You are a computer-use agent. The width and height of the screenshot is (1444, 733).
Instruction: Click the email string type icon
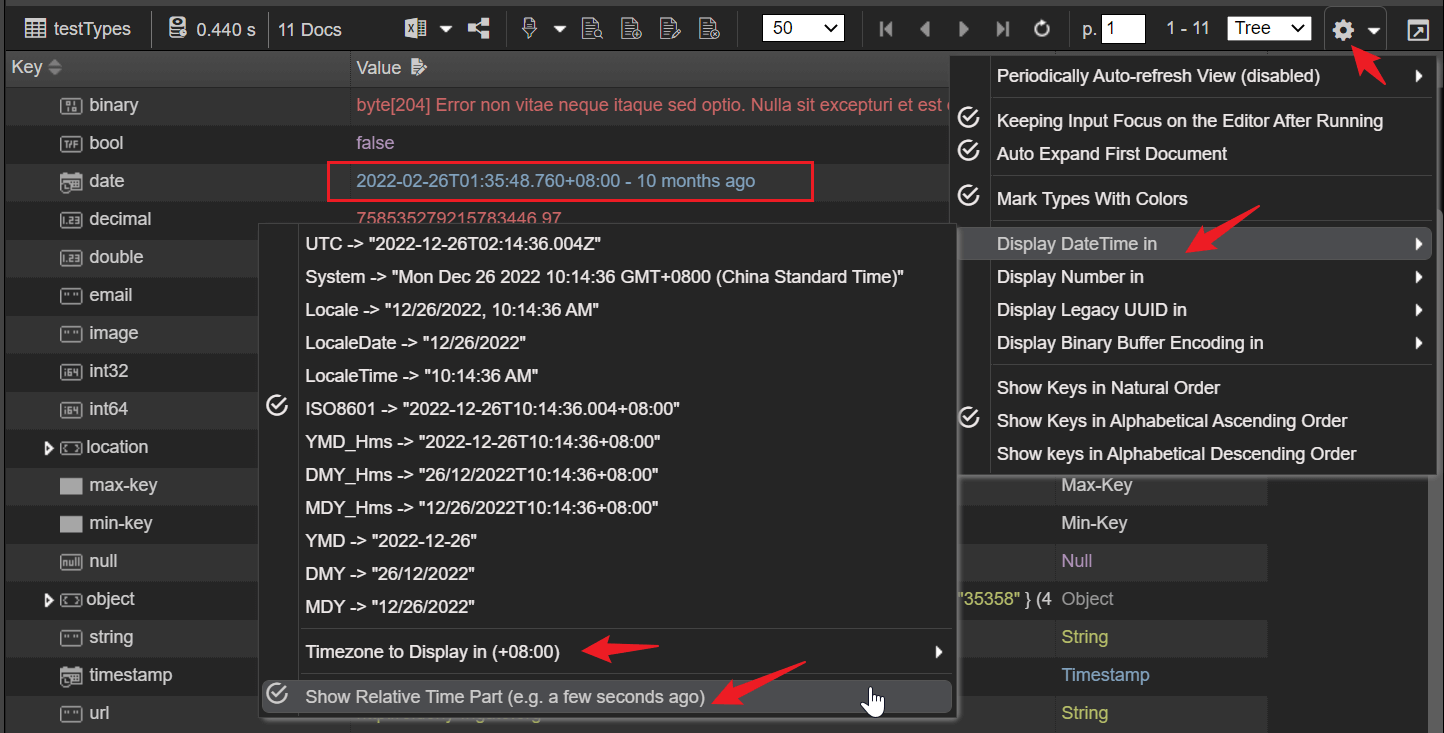point(71,295)
